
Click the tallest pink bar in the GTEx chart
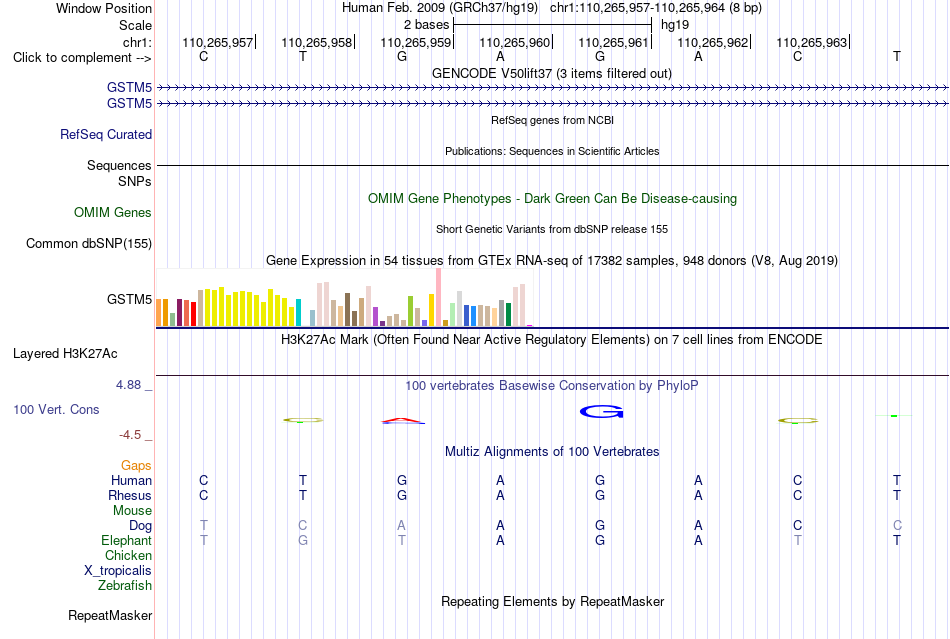tap(438, 297)
